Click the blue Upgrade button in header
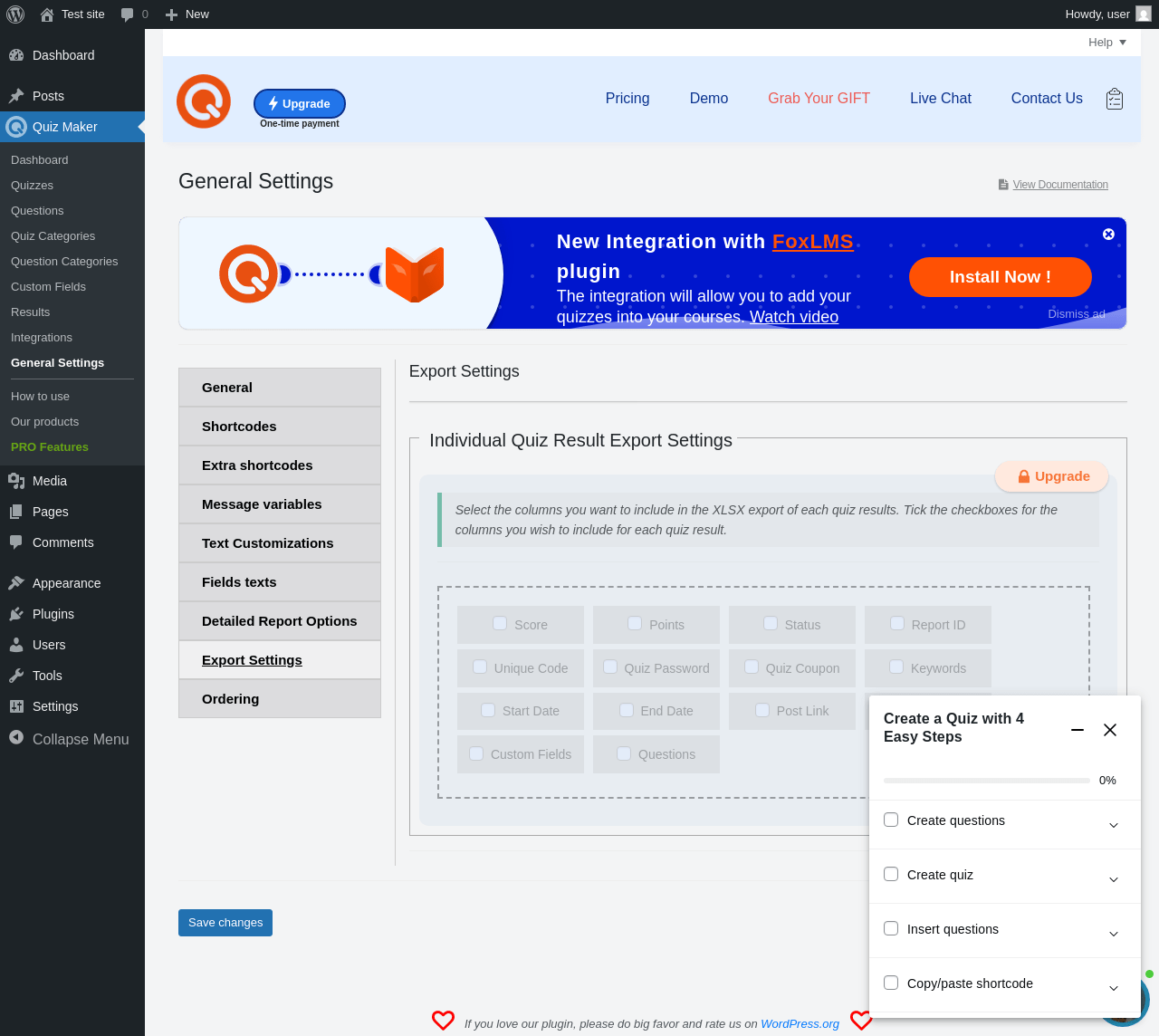The width and height of the screenshot is (1159, 1036). (300, 104)
